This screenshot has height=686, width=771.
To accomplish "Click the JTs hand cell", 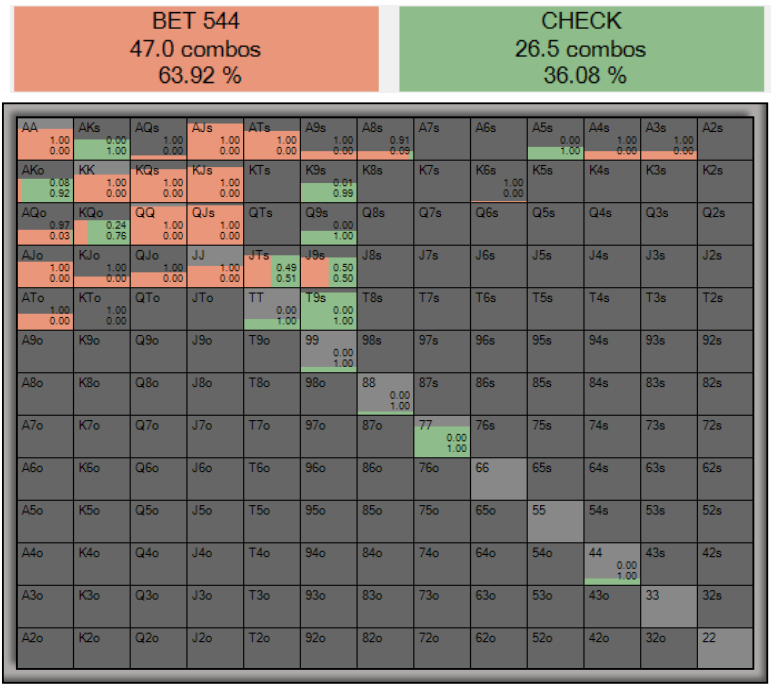I will [272, 267].
